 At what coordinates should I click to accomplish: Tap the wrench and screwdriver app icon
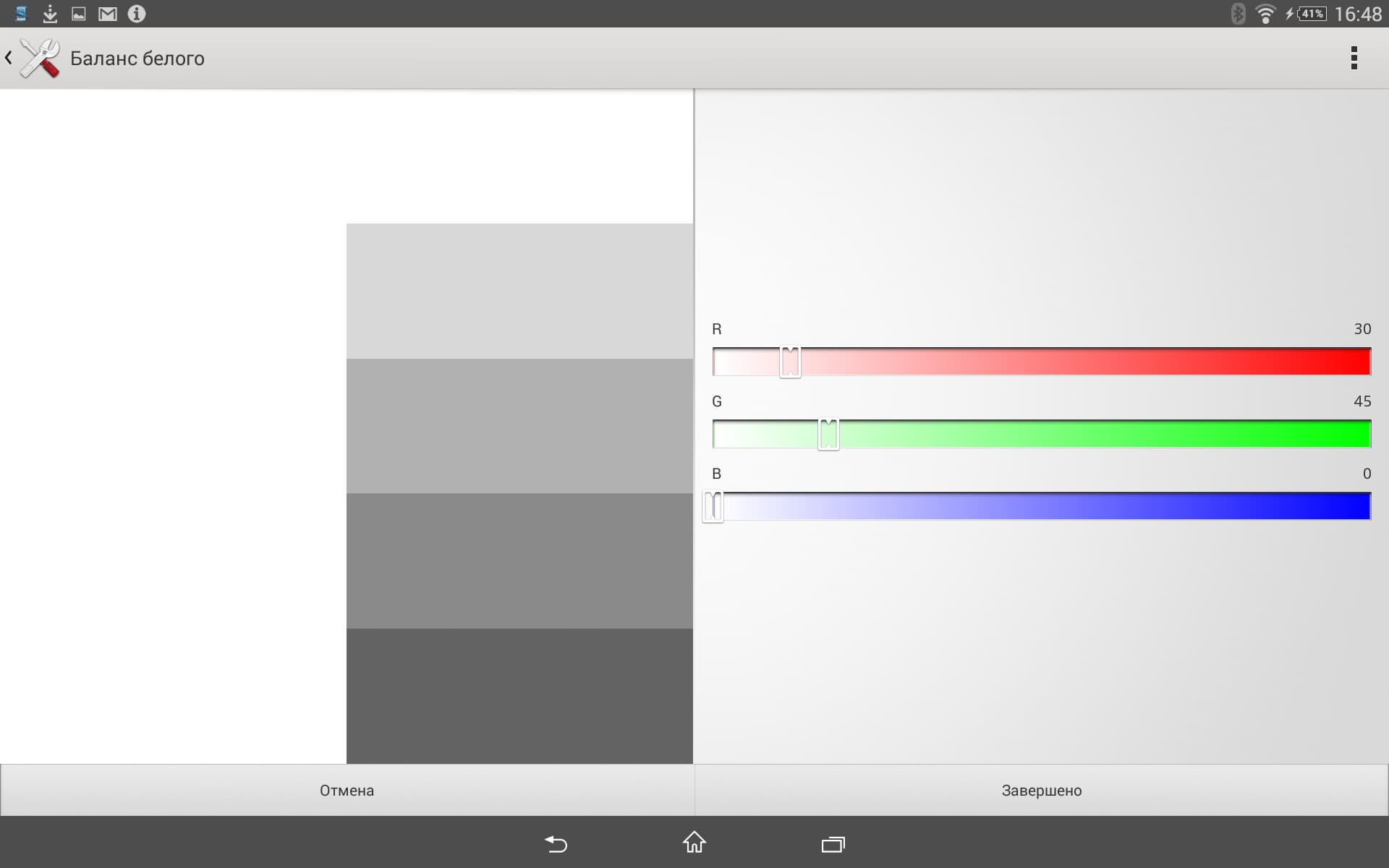pos(40,58)
